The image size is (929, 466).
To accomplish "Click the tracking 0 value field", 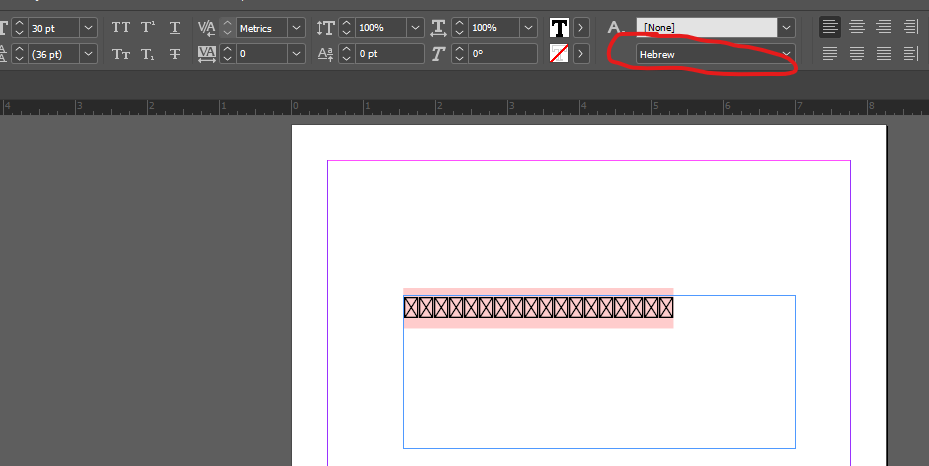I will click(x=262, y=54).
